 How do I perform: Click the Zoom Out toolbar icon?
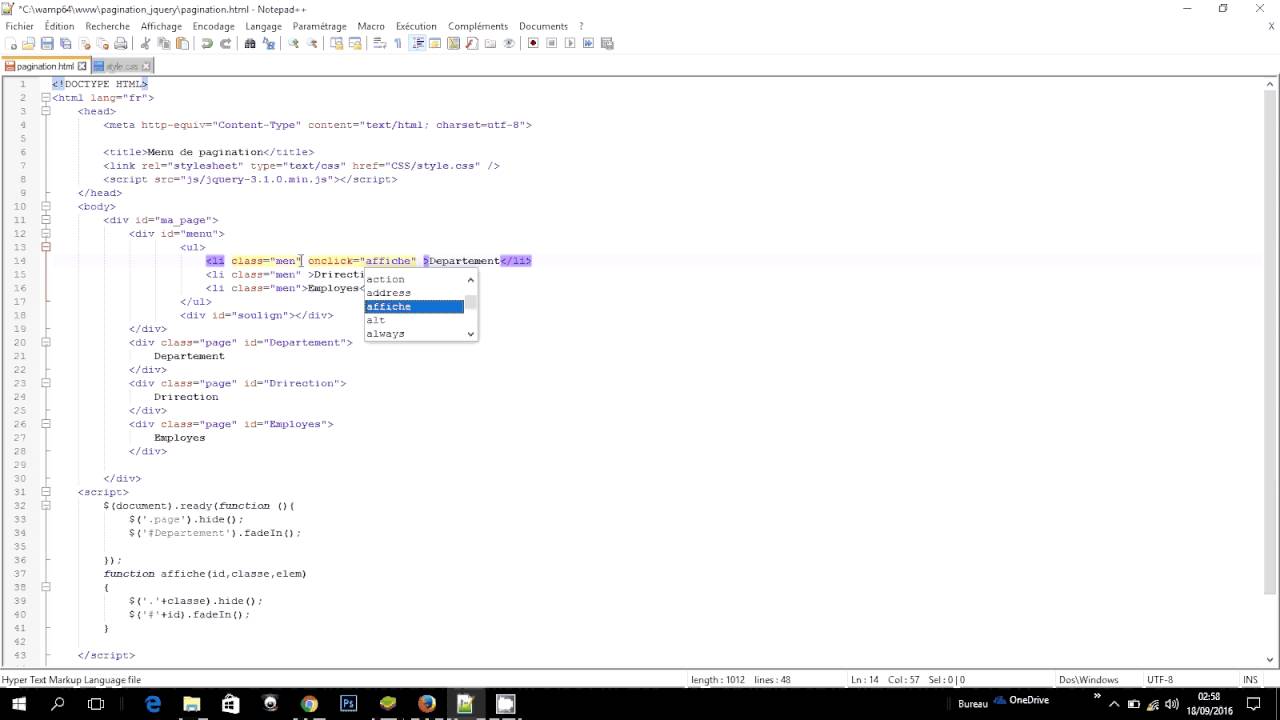point(312,43)
